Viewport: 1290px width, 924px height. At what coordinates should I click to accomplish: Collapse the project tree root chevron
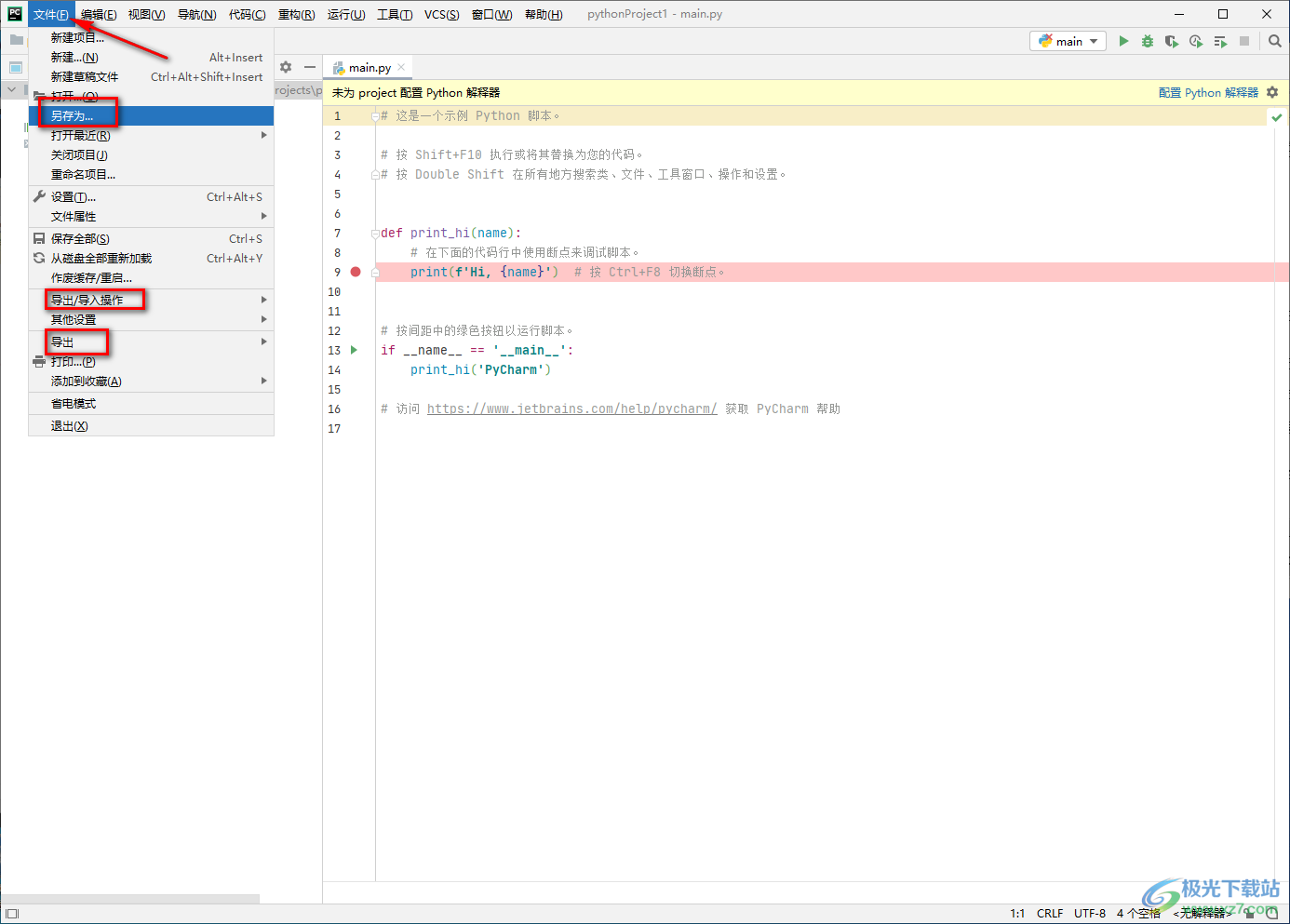tap(12, 89)
